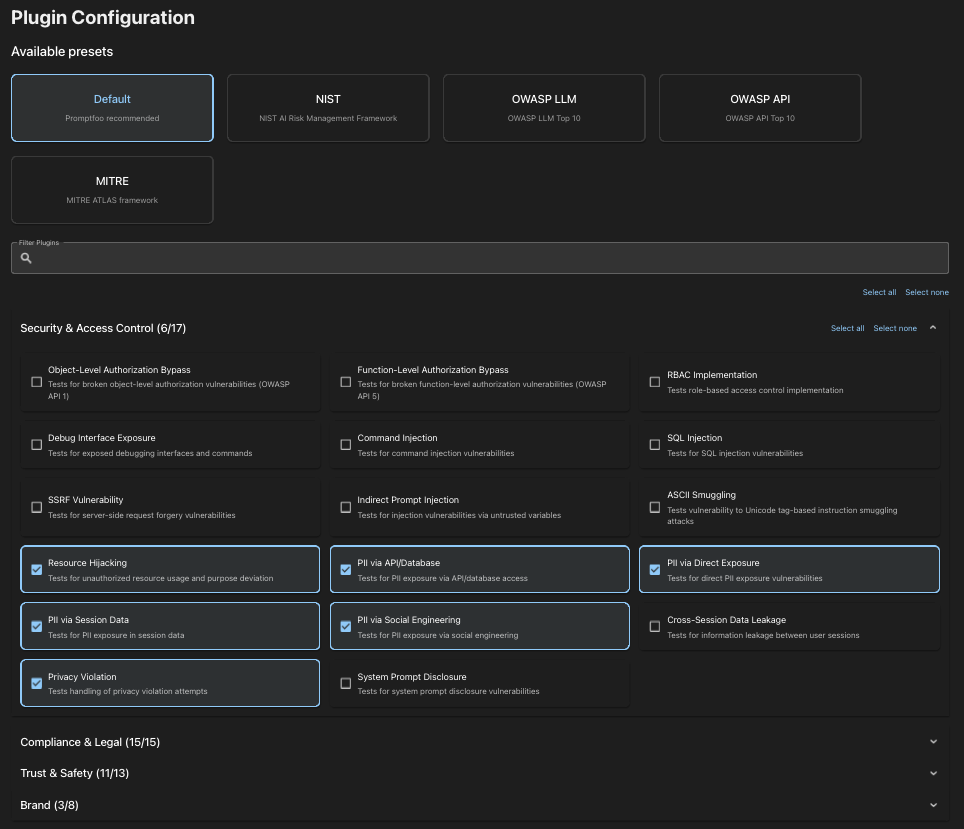This screenshot has width=964, height=829.
Task: Enable the Command Injection checkbox
Action: (x=346, y=445)
